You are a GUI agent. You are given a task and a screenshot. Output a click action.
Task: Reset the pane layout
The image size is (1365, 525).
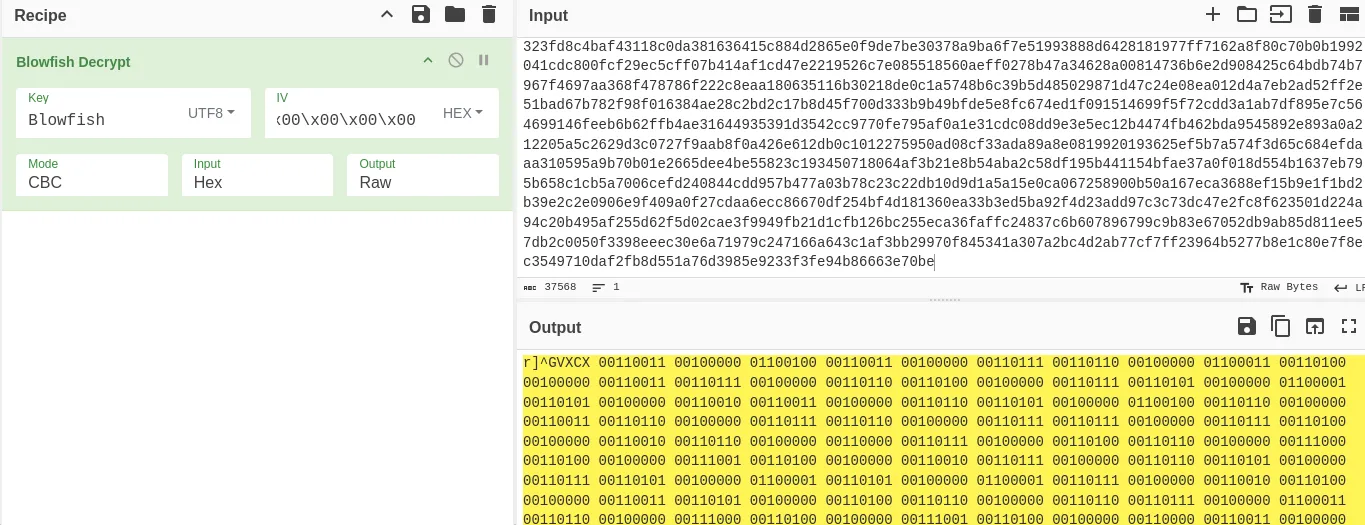[1349, 14]
